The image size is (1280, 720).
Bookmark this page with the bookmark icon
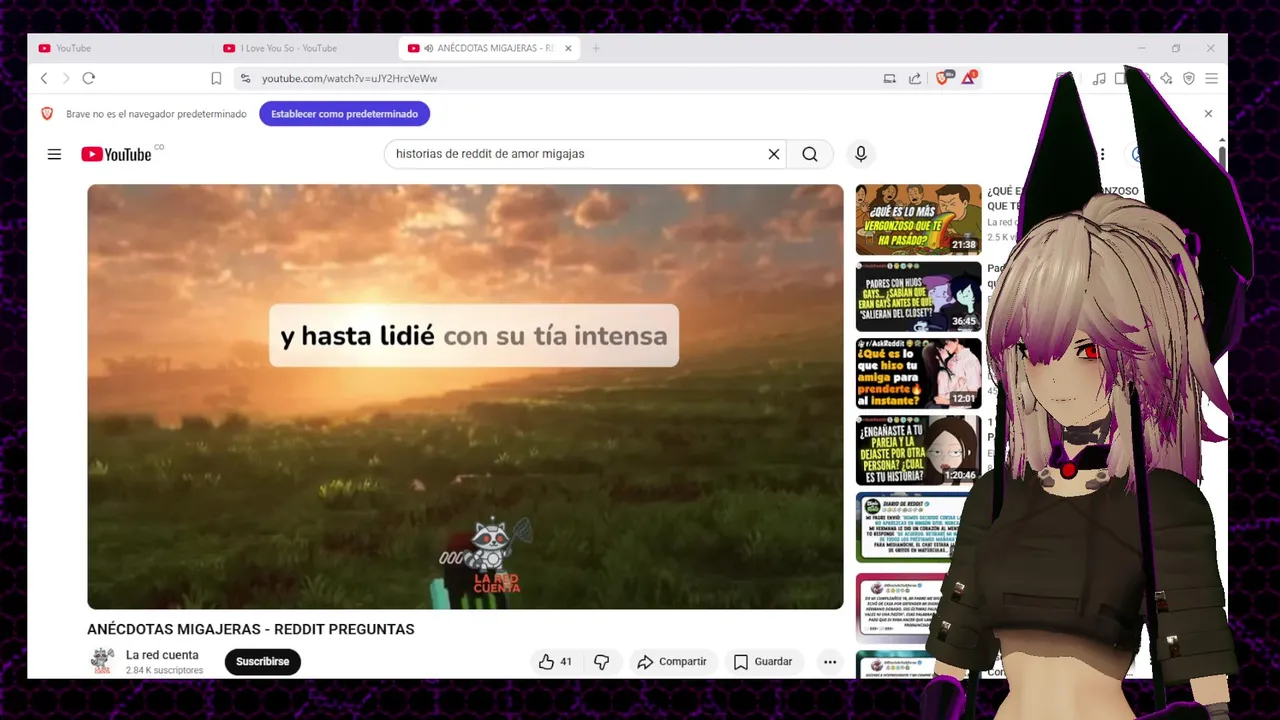216,78
